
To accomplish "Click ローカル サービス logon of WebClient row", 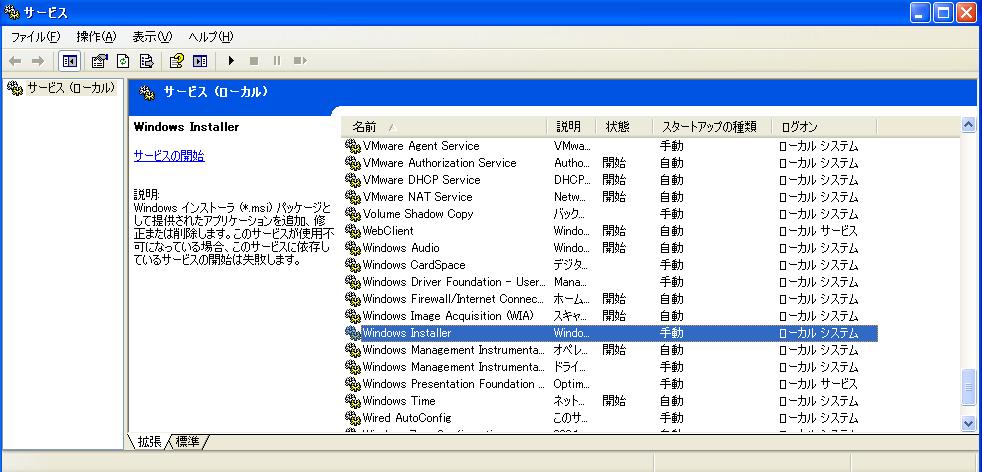I will point(818,231).
